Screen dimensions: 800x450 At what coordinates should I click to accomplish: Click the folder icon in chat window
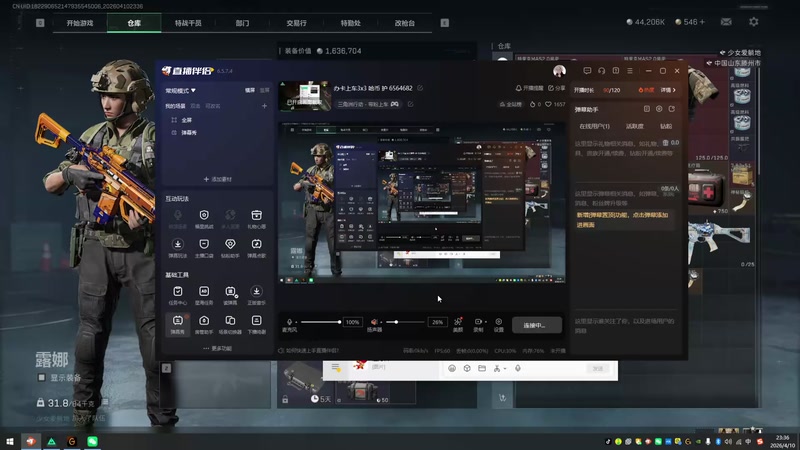pyautogui.click(x=482, y=368)
